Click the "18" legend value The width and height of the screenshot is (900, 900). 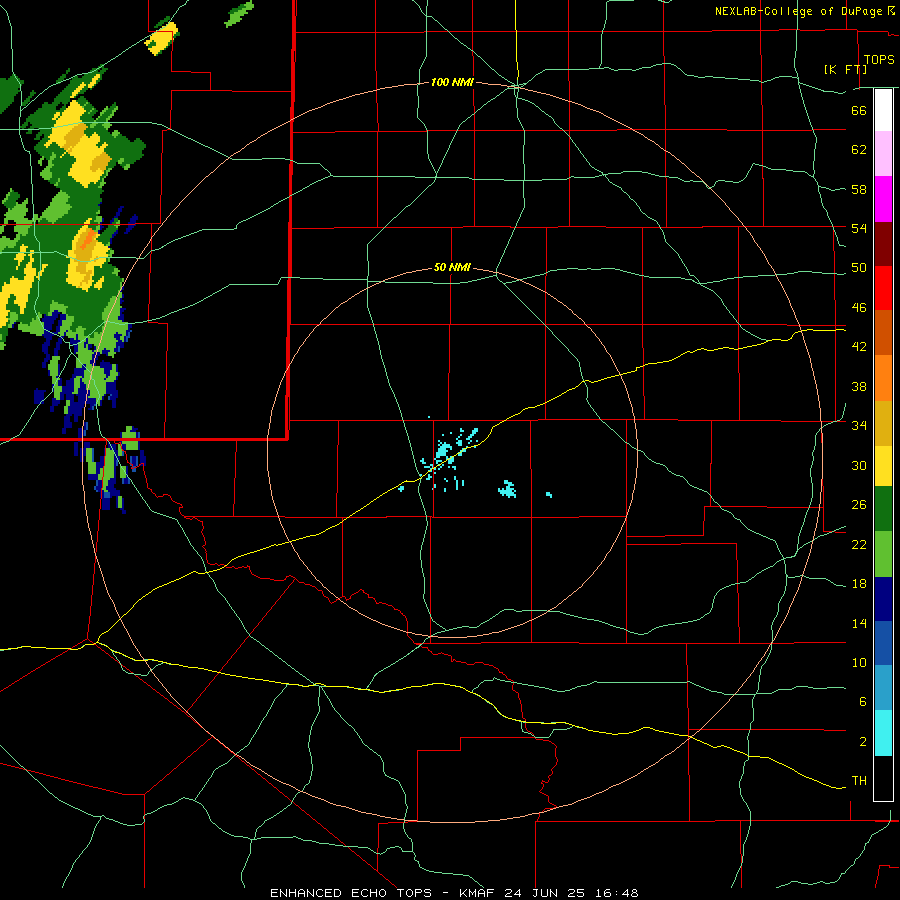point(859,584)
